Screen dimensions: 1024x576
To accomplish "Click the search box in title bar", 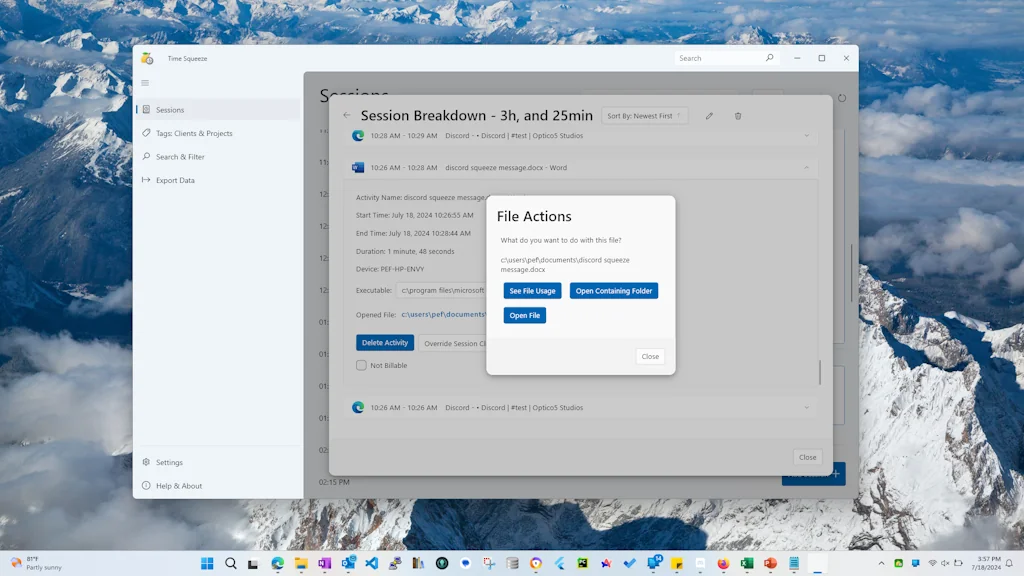I will pyautogui.click(x=718, y=58).
